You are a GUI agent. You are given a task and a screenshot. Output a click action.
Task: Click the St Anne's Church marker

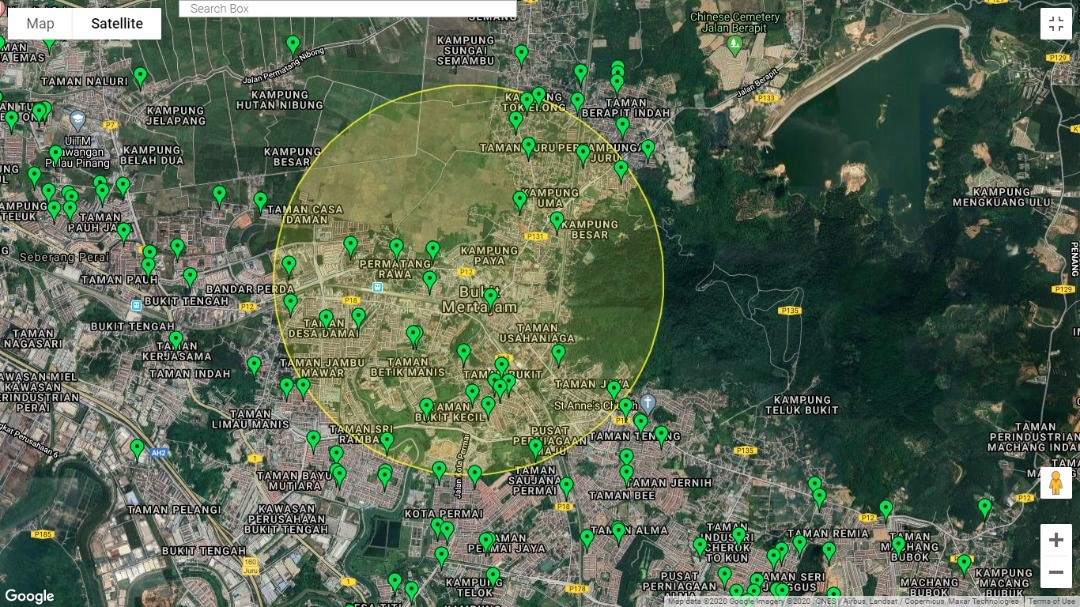647,403
